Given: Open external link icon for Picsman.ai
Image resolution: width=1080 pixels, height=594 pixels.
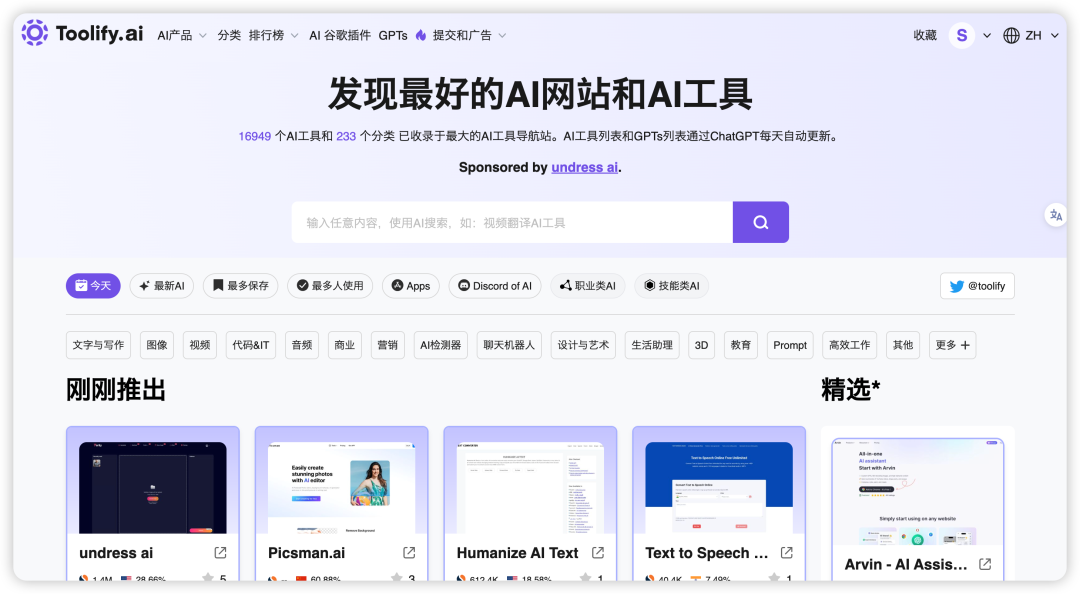Looking at the screenshot, I should point(409,553).
